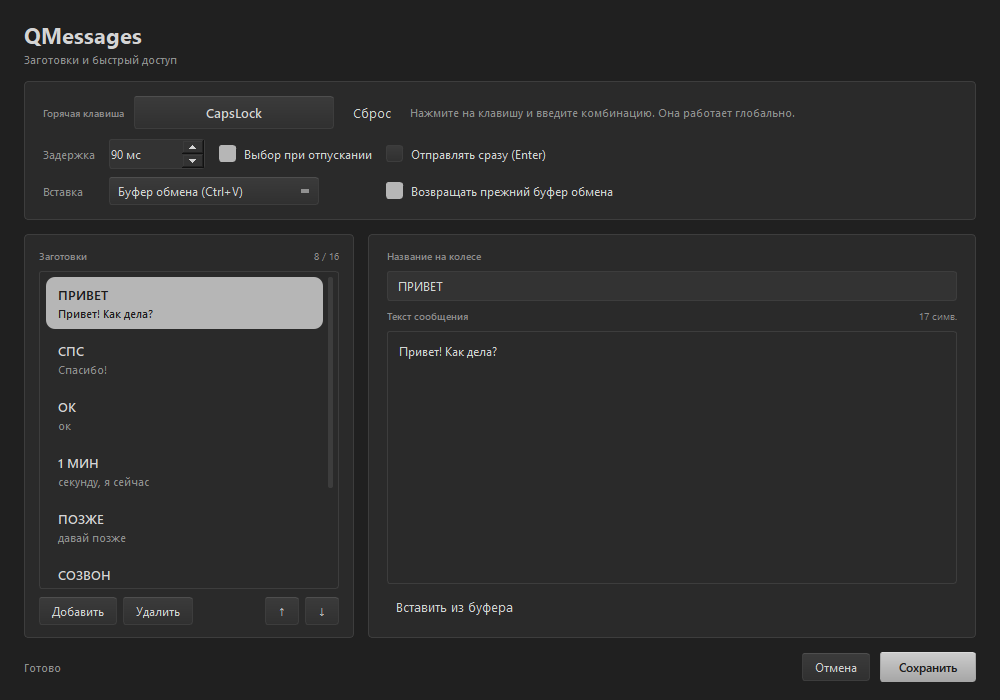Select the "1 МИН" template row
1000x700 pixels.
point(184,472)
